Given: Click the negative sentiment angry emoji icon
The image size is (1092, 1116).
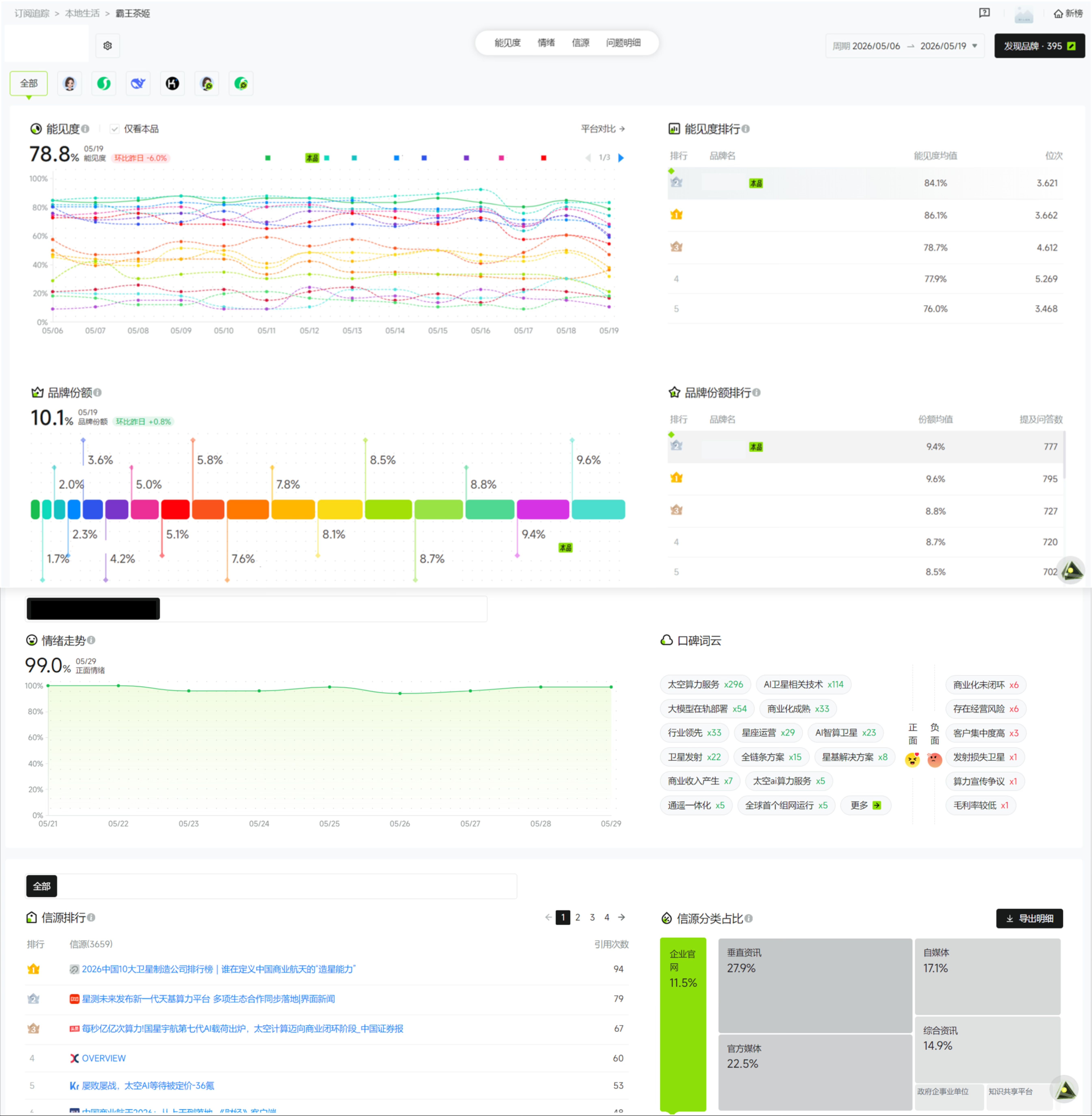Looking at the screenshot, I should (935, 760).
